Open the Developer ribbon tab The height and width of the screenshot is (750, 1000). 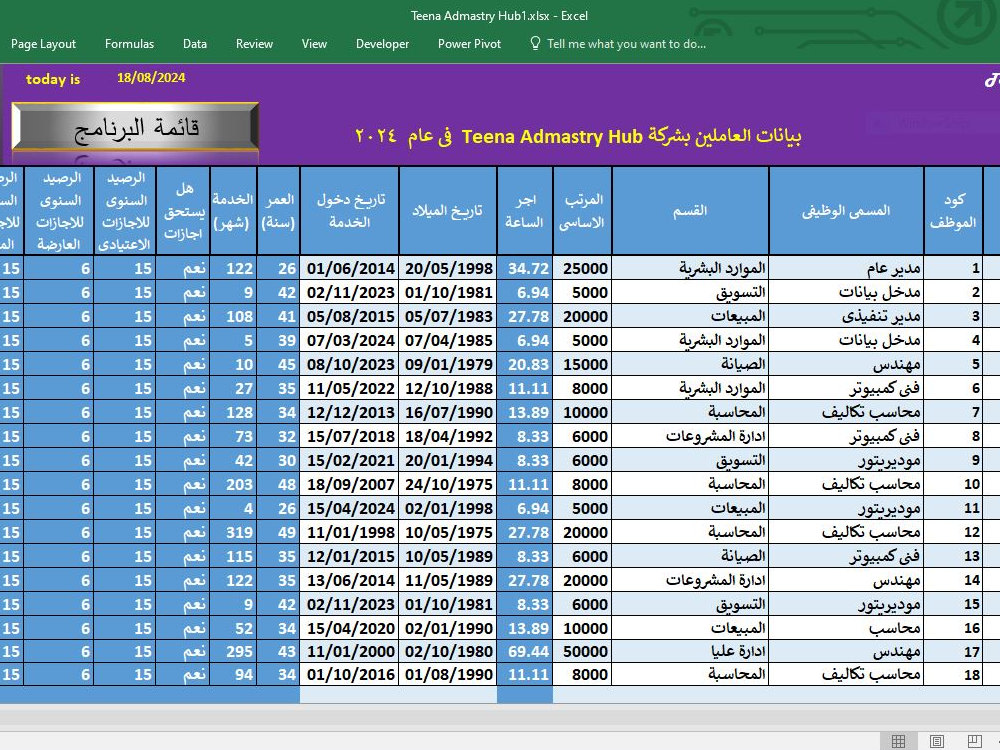tap(383, 44)
